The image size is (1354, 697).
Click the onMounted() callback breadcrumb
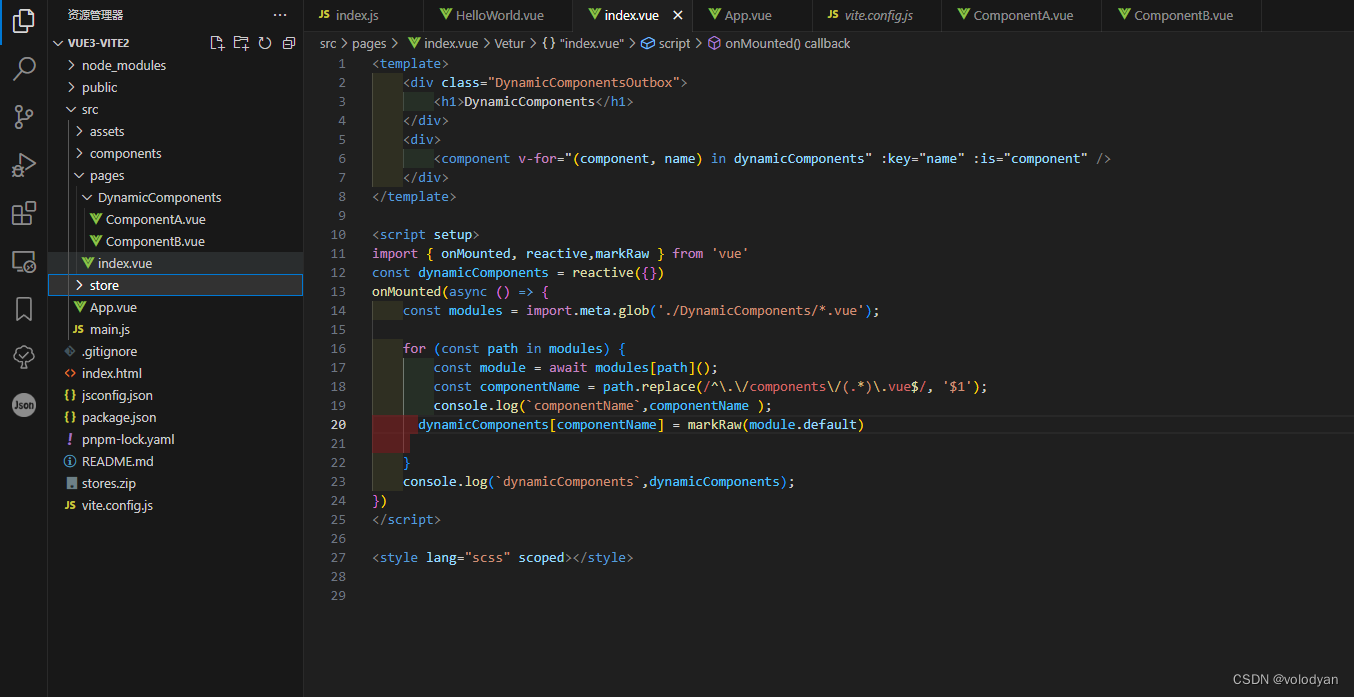(x=778, y=43)
